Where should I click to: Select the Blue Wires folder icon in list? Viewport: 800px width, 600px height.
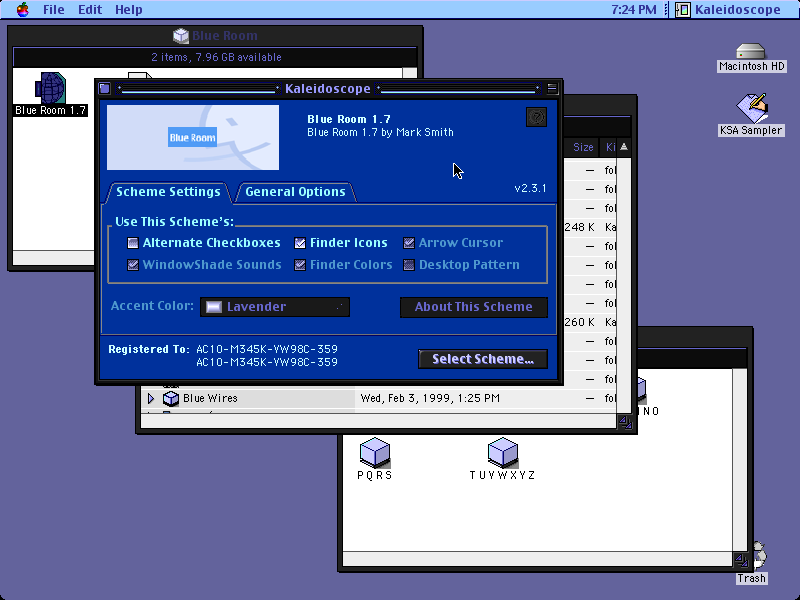(x=171, y=398)
